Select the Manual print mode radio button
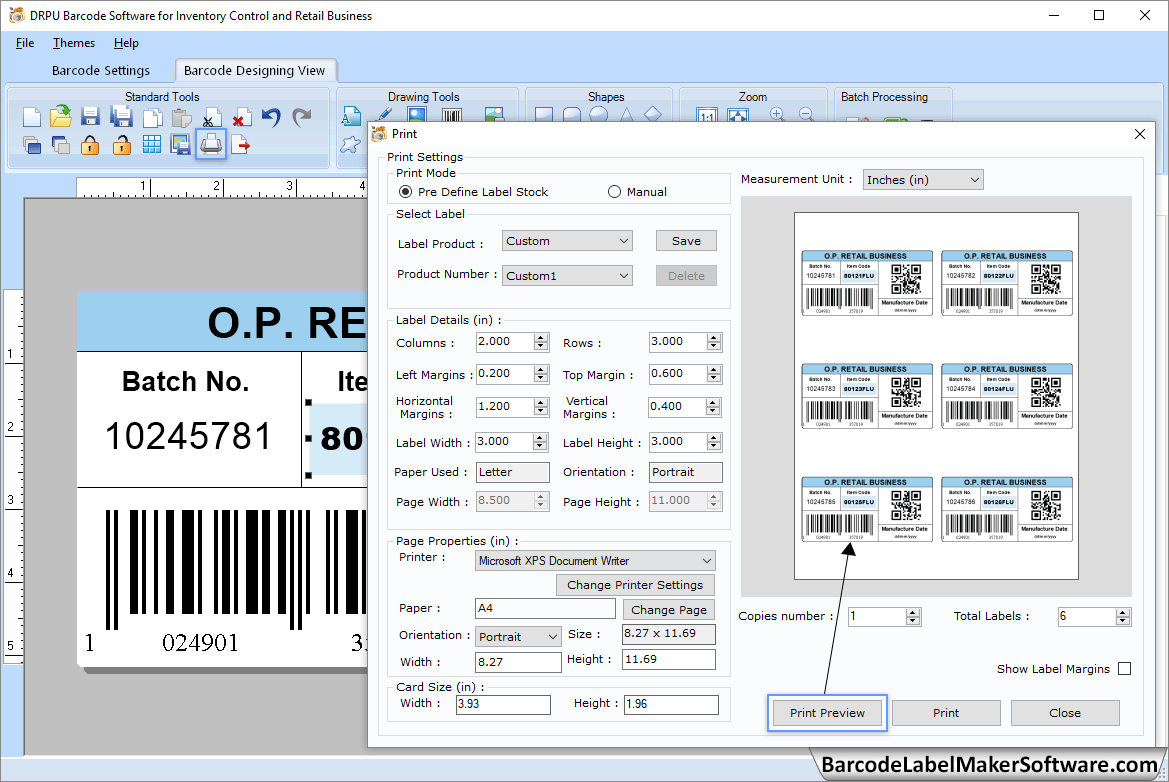The image size is (1169, 782). coord(614,191)
